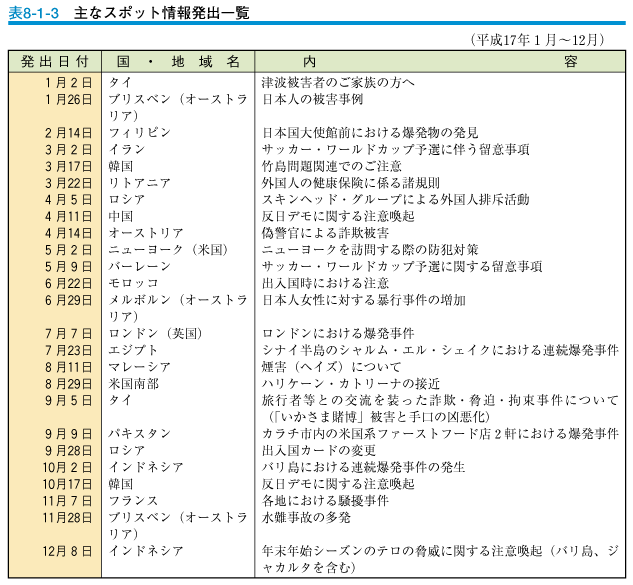Screen dimensions: 633x585
Task: Click the country cell エジプト
Action: (x=133, y=350)
